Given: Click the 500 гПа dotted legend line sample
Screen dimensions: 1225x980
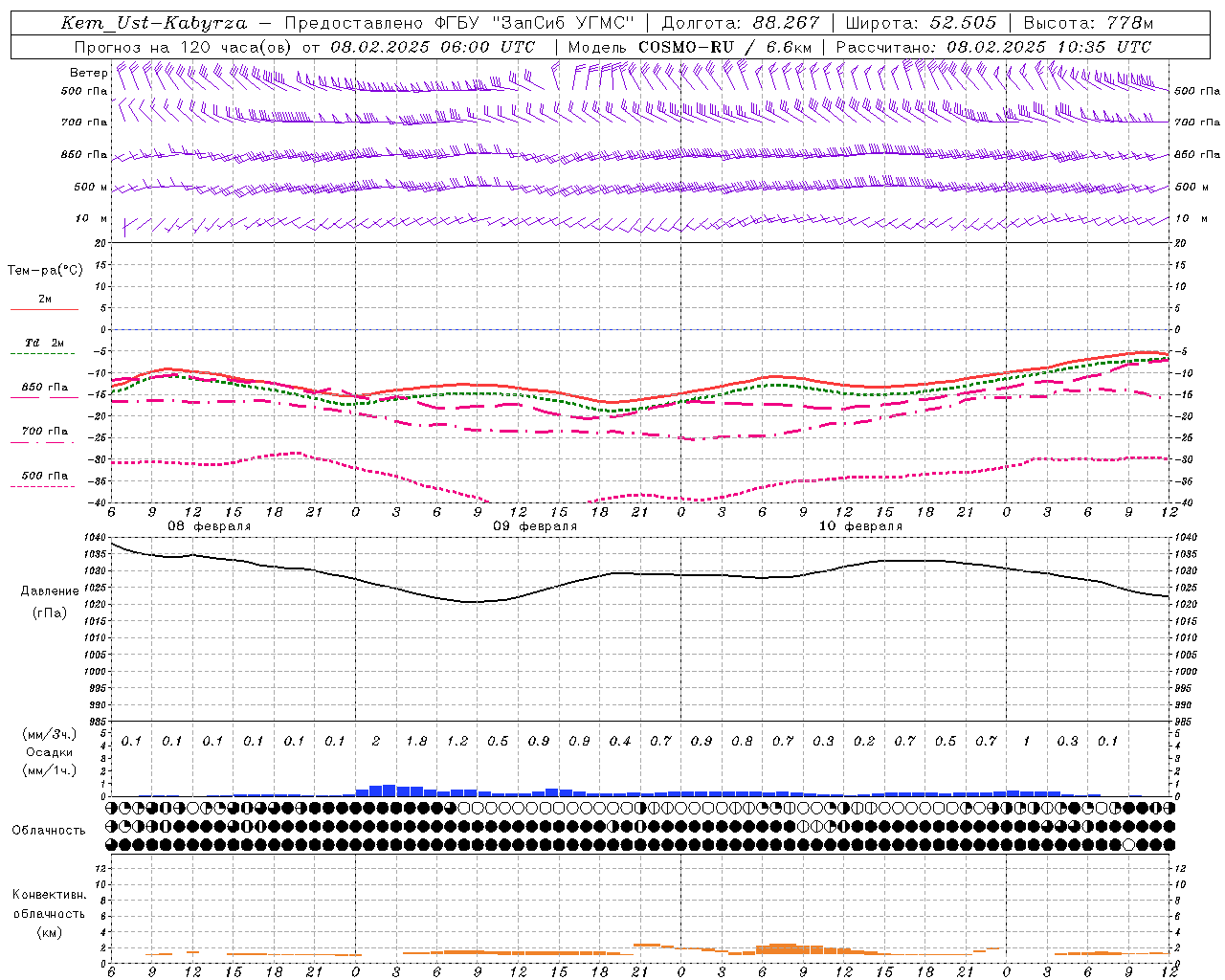Looking at the screenshot, I should coord(42,486).
